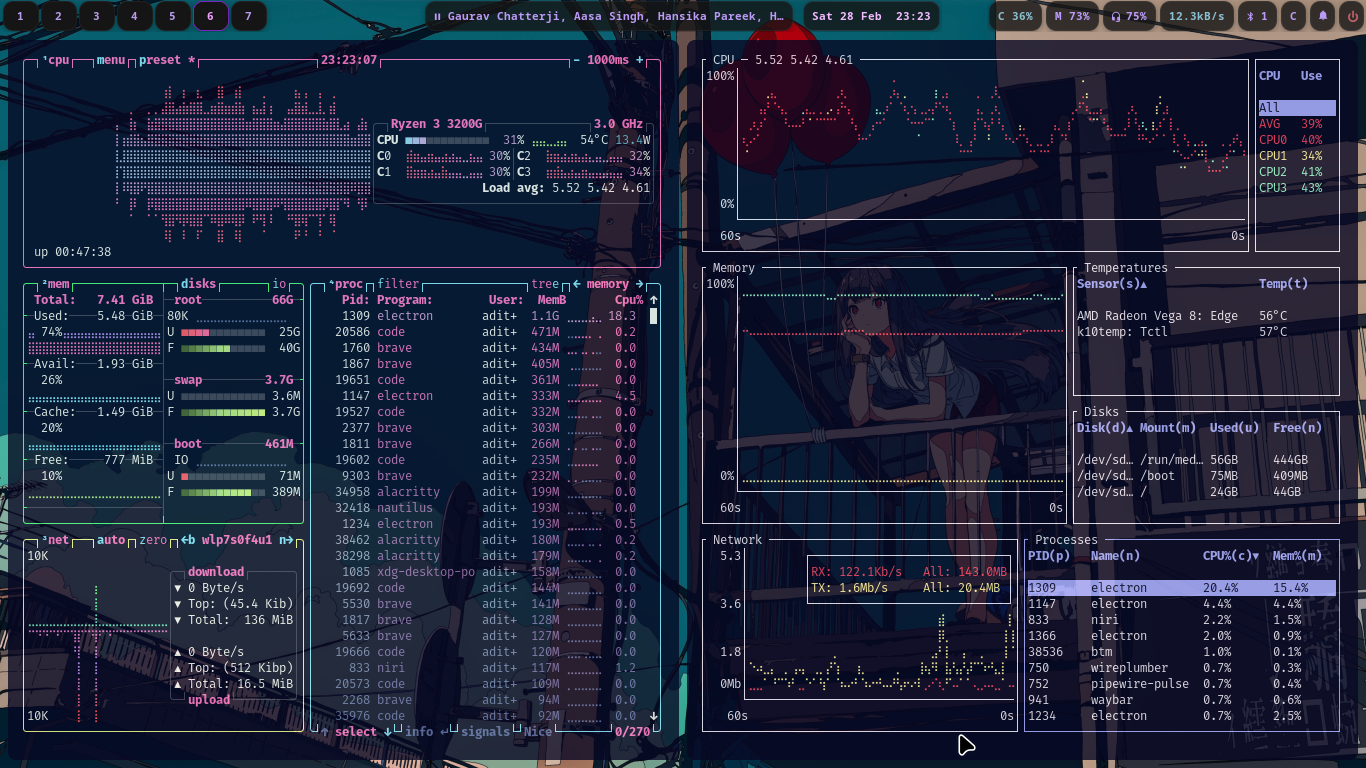Click the btop process list scrollbar handle
The width and height of the screenshot is (1366, 768).
tap(654, 316)
